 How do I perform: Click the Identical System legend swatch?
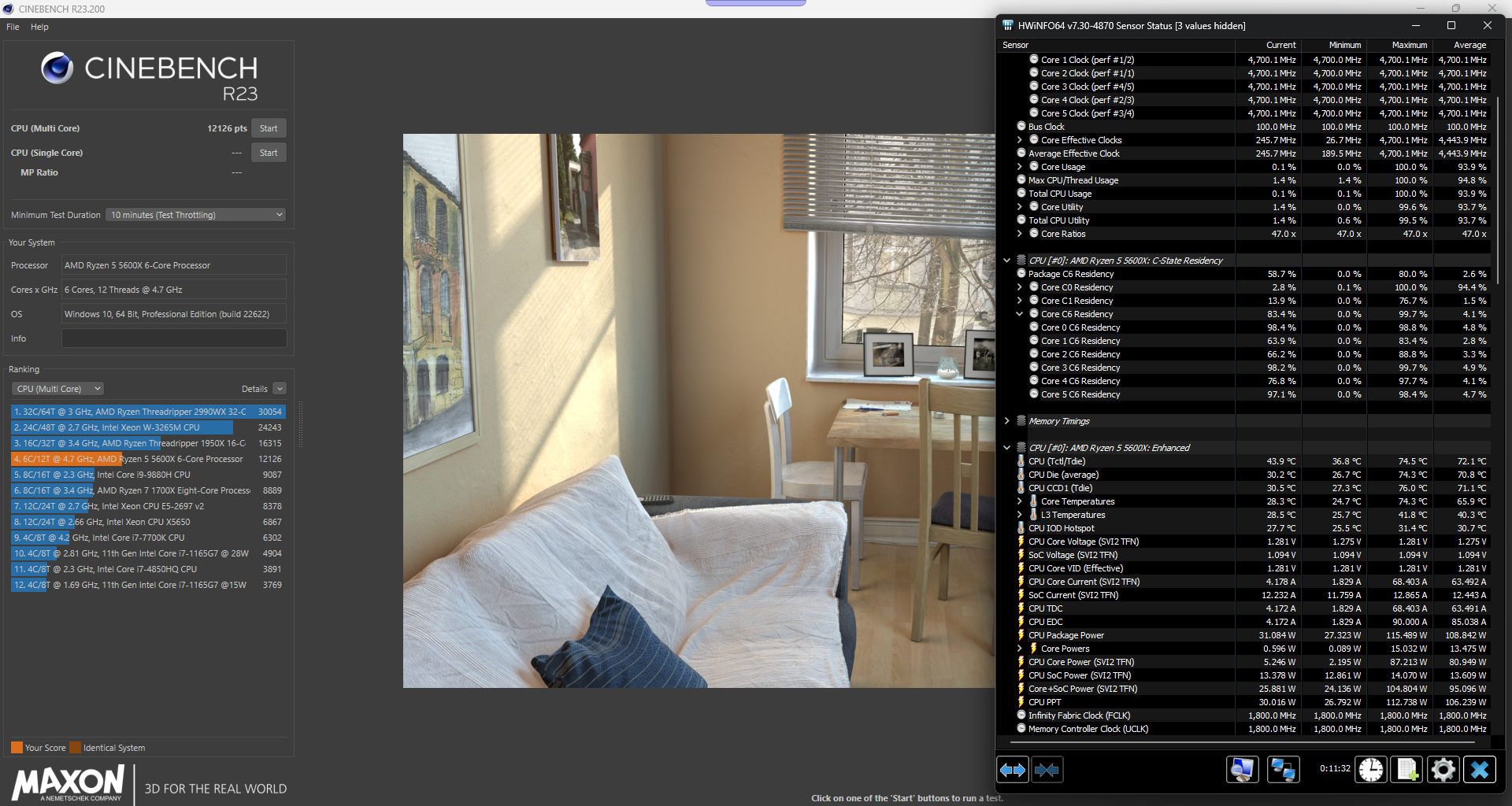click(76, 748)
